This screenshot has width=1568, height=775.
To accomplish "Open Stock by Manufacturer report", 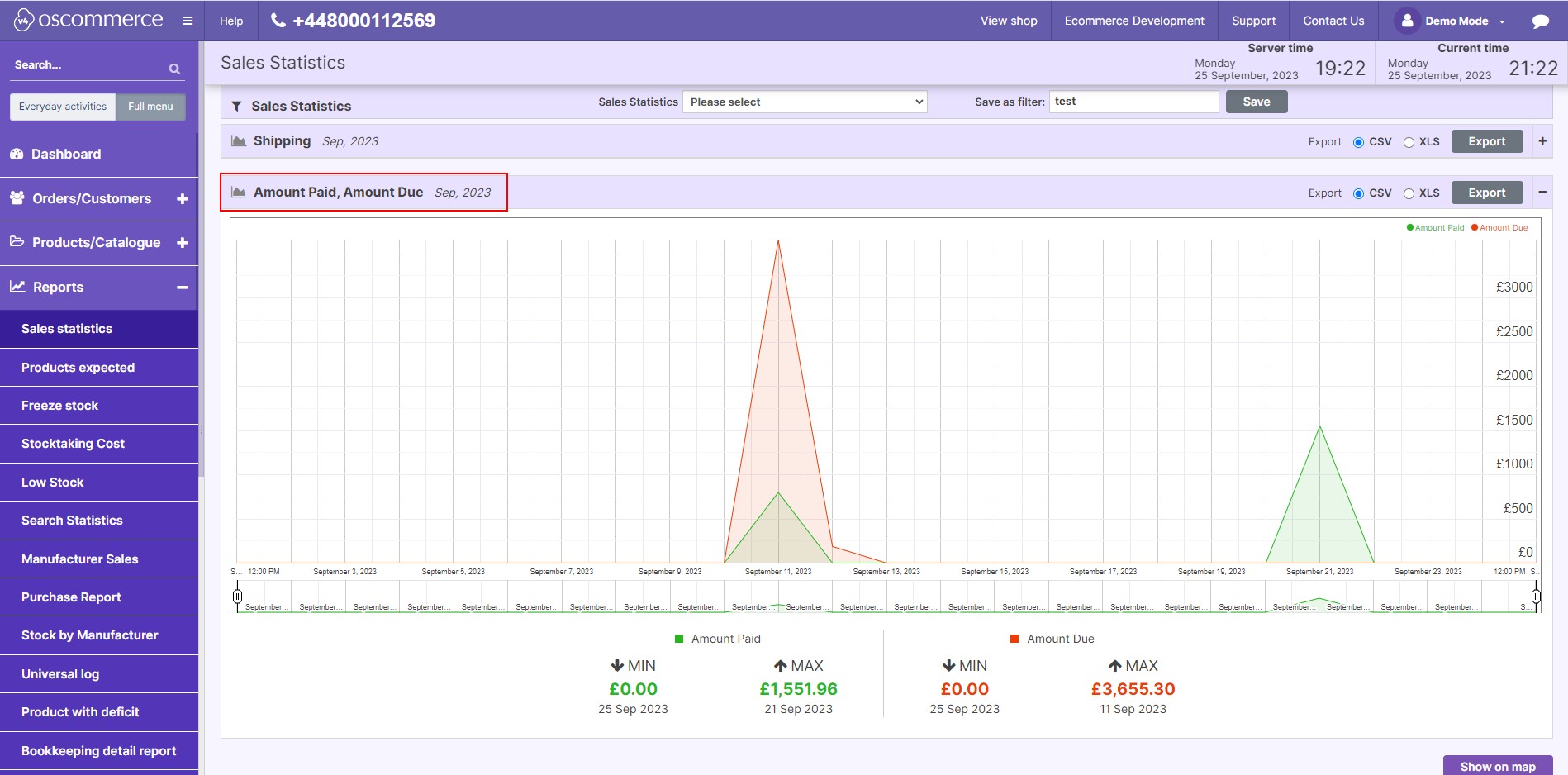I will click(99, 635).
